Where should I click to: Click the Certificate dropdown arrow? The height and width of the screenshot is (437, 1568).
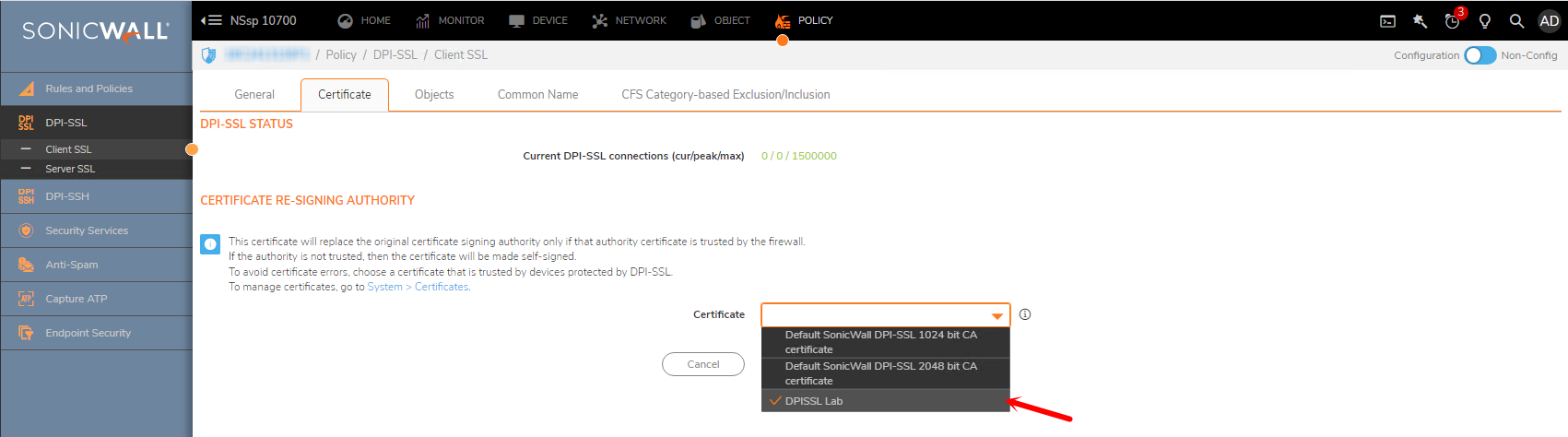point(996,315)
